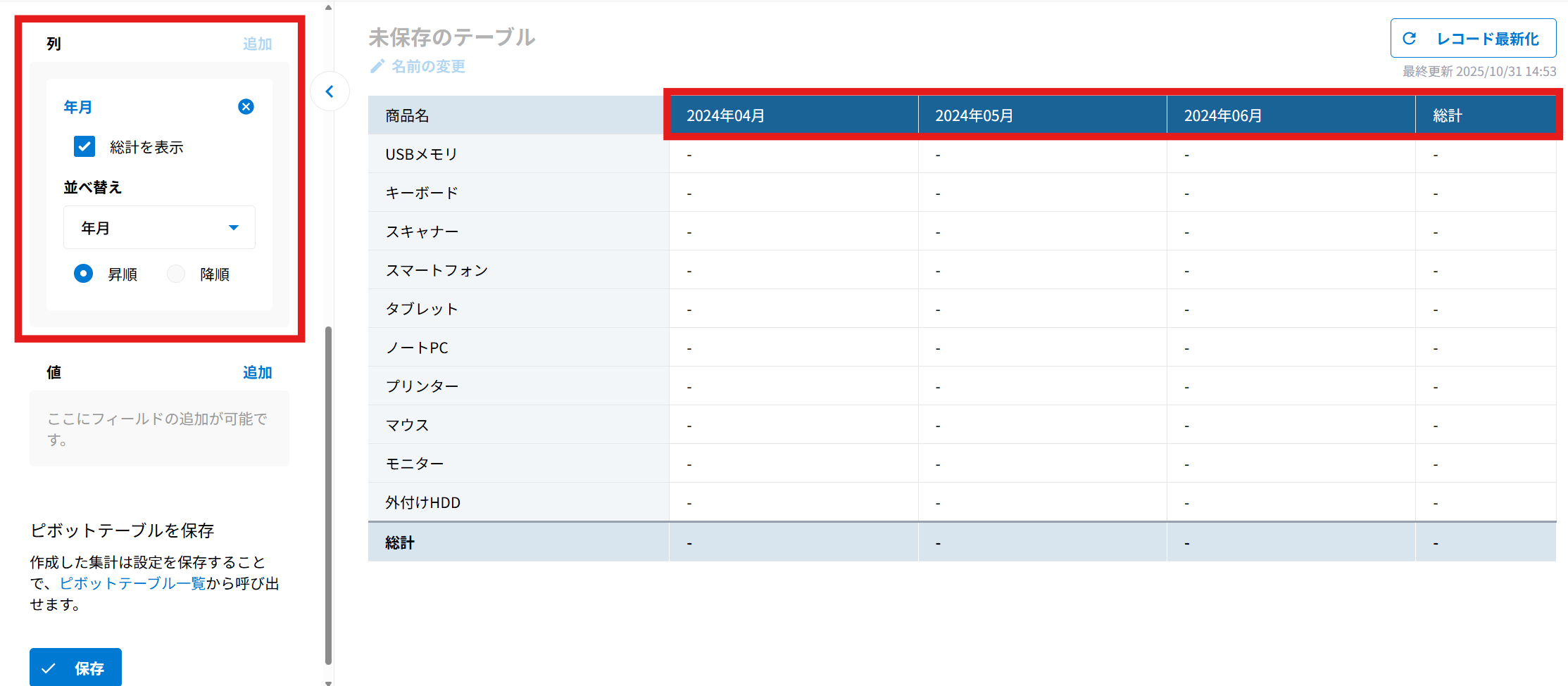Select the 昇順 radio button
Screen dimensions: 1568x686
pos(84,274)
